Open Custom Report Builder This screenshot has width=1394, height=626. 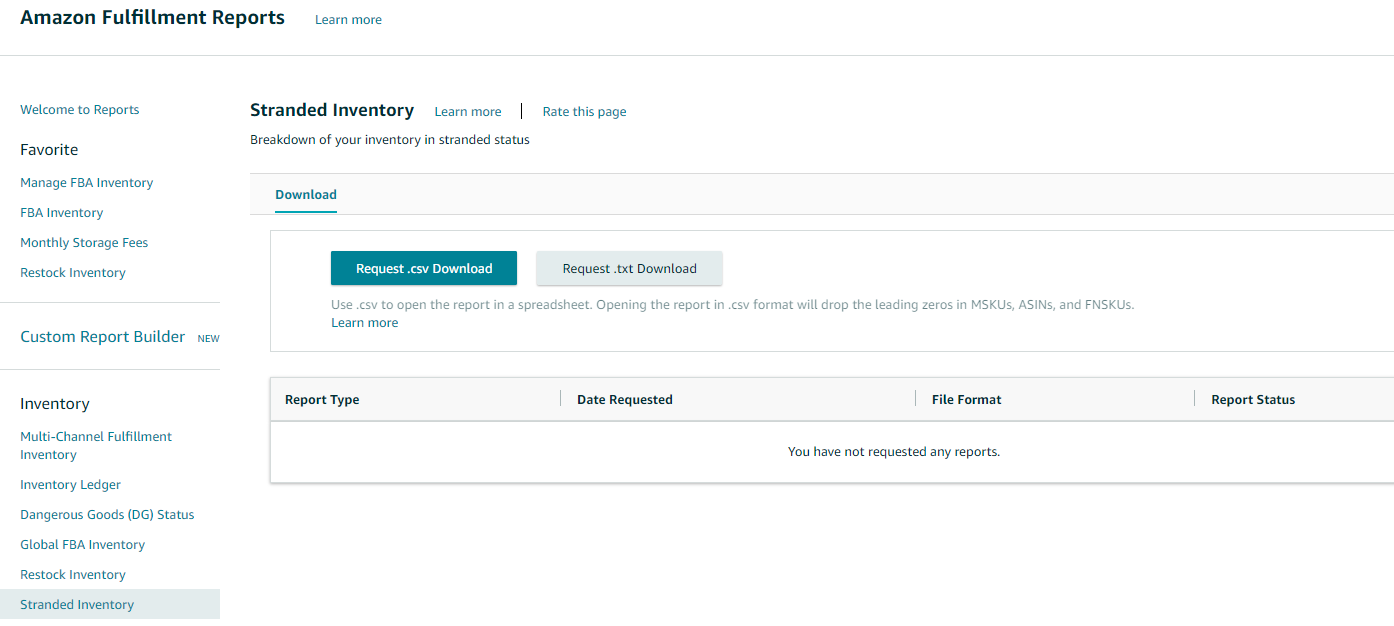point(103,337)
